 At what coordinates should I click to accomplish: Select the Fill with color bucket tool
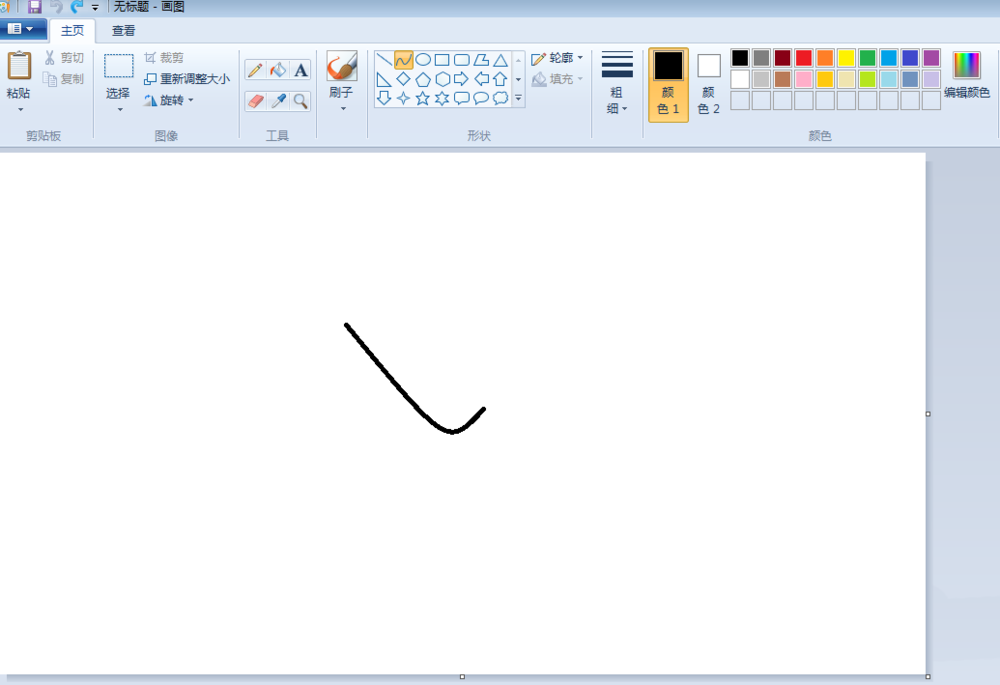[x=278, y=70]
